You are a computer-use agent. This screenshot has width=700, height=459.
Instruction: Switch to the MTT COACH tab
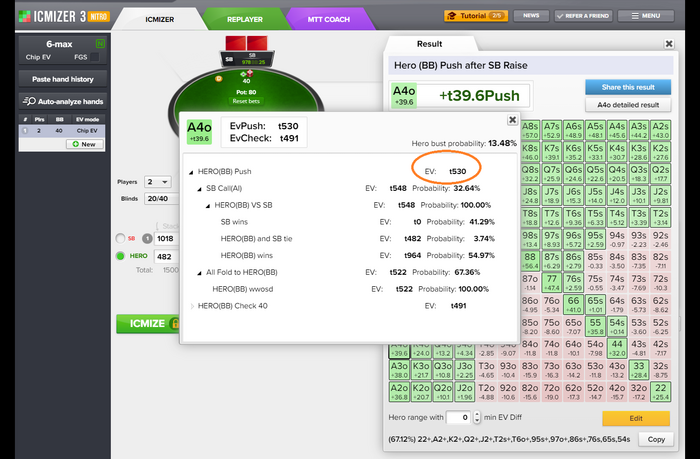[329, 19]
